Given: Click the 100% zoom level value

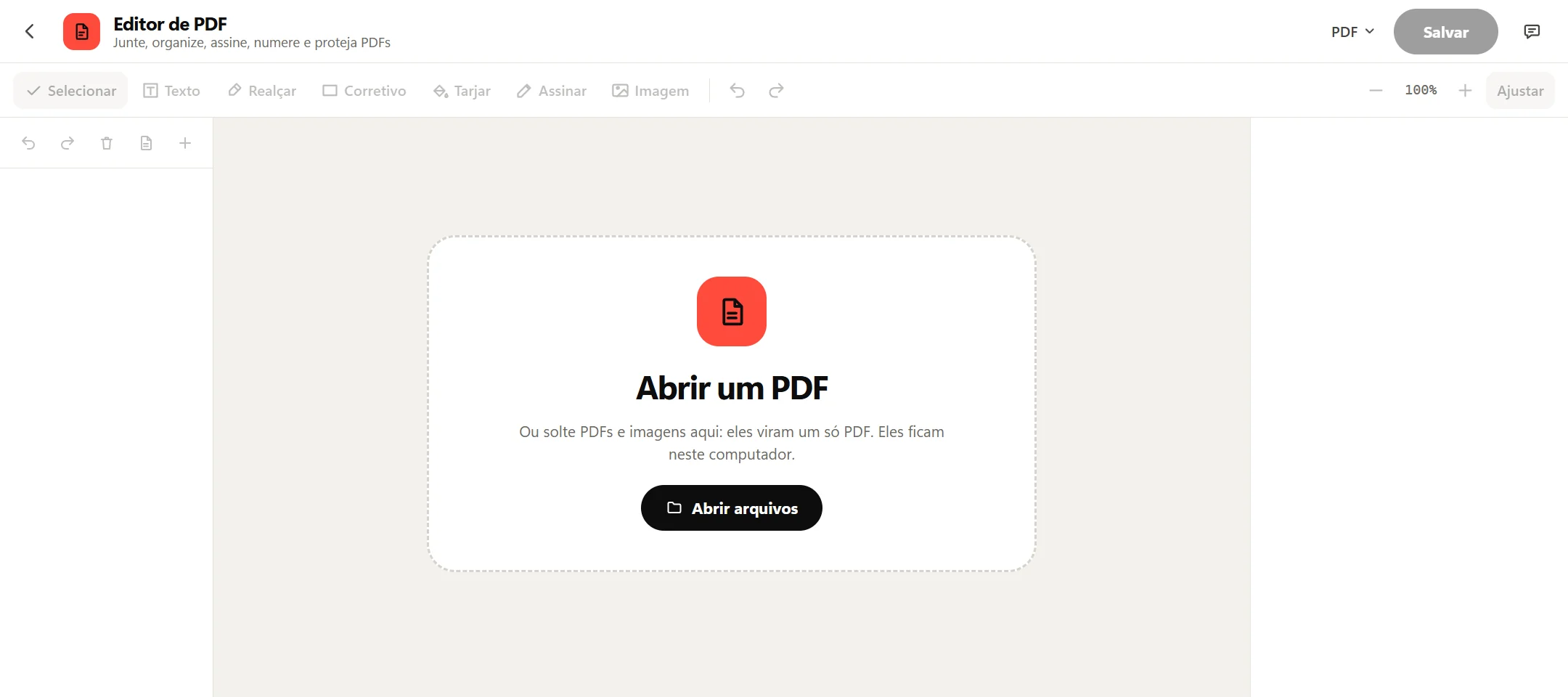Looking at the screenshot, I should point(1421,90).
